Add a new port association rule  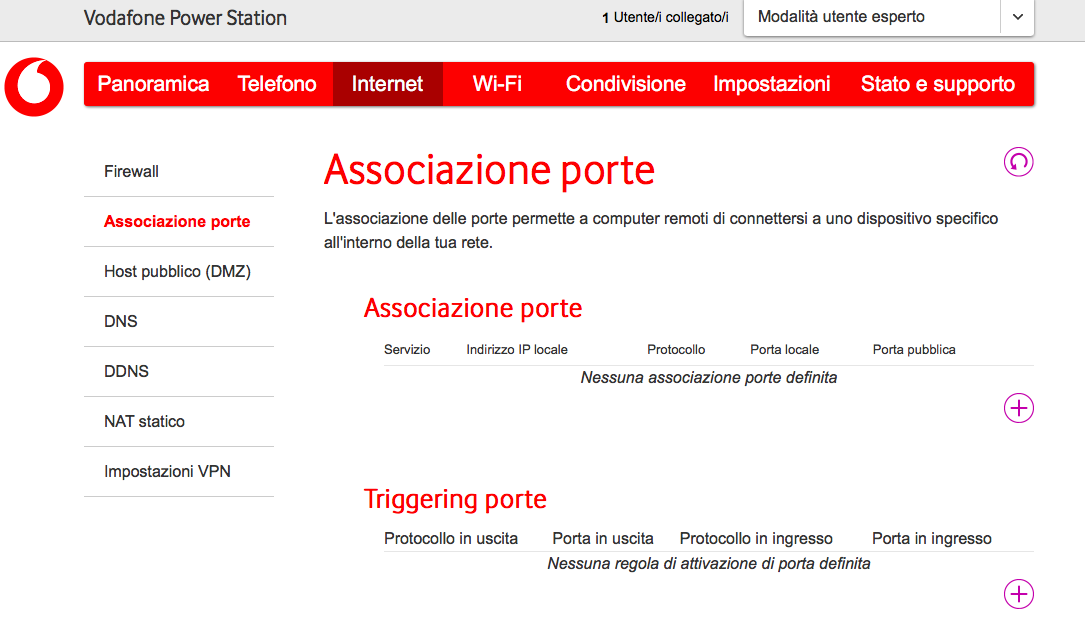pos(1018,408)
